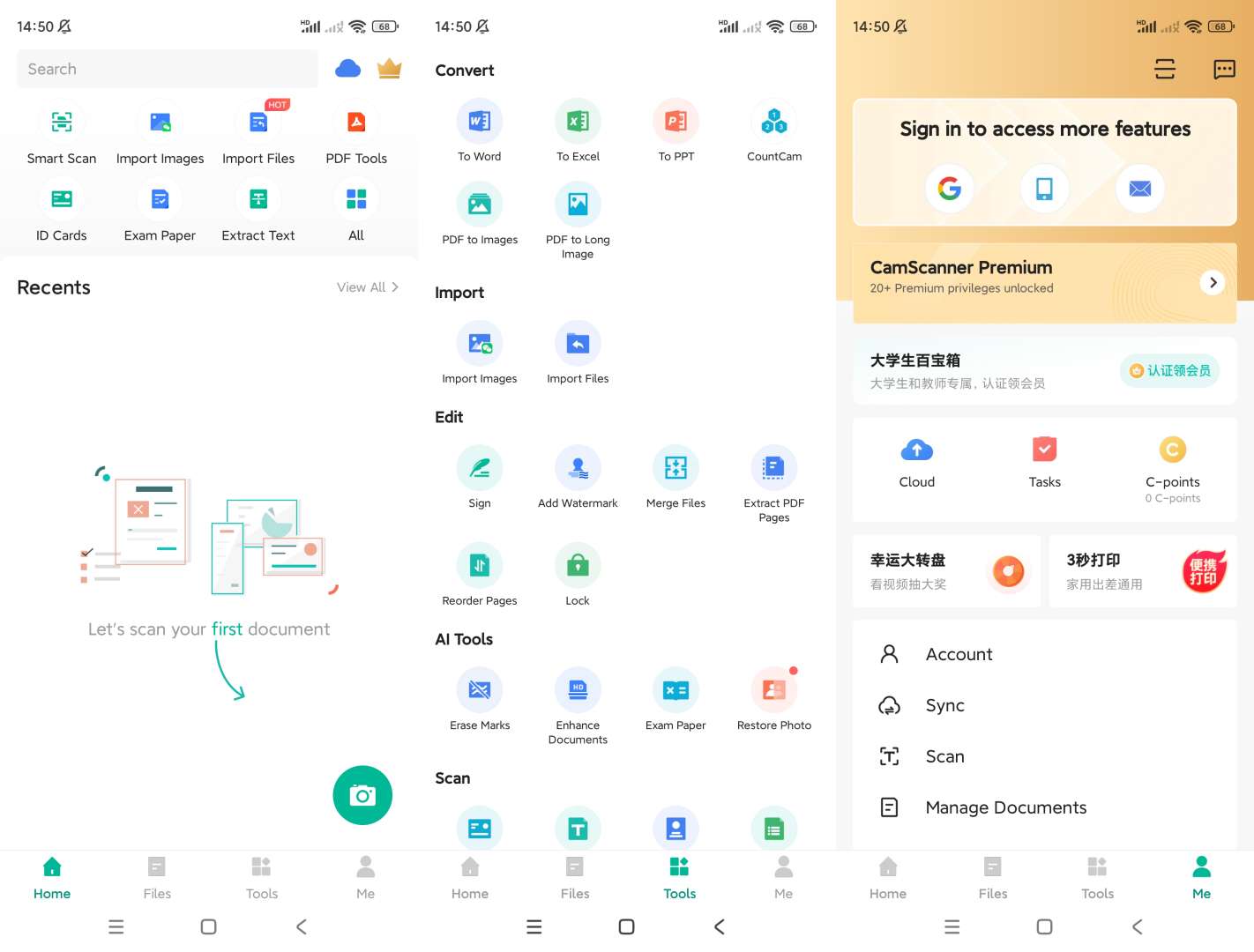Open Scan settings
This screenshot has height=952, width=1254.
pyautogui.click(x=1045, y=756)
